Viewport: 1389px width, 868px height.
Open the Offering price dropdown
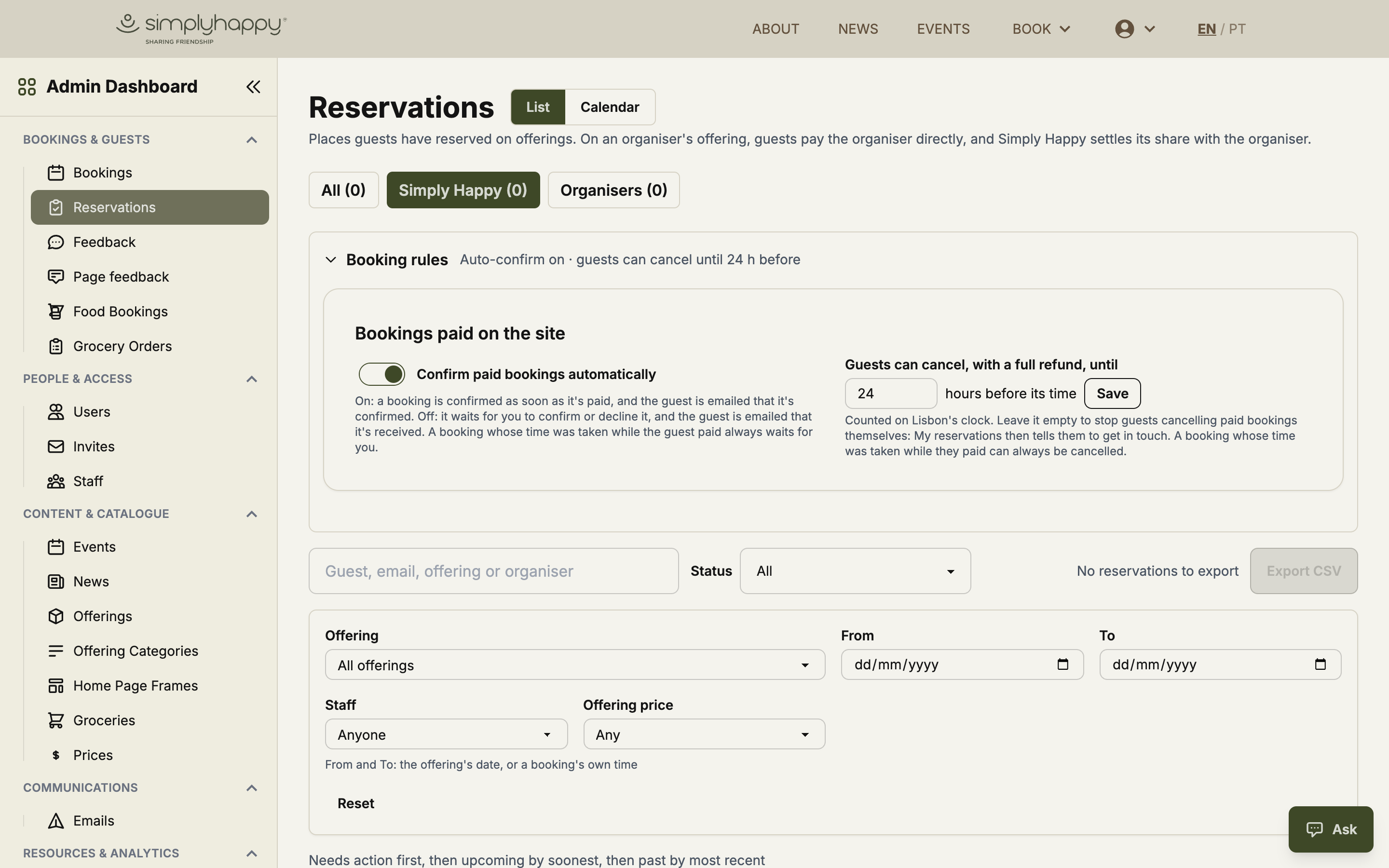tap(704, 734)
